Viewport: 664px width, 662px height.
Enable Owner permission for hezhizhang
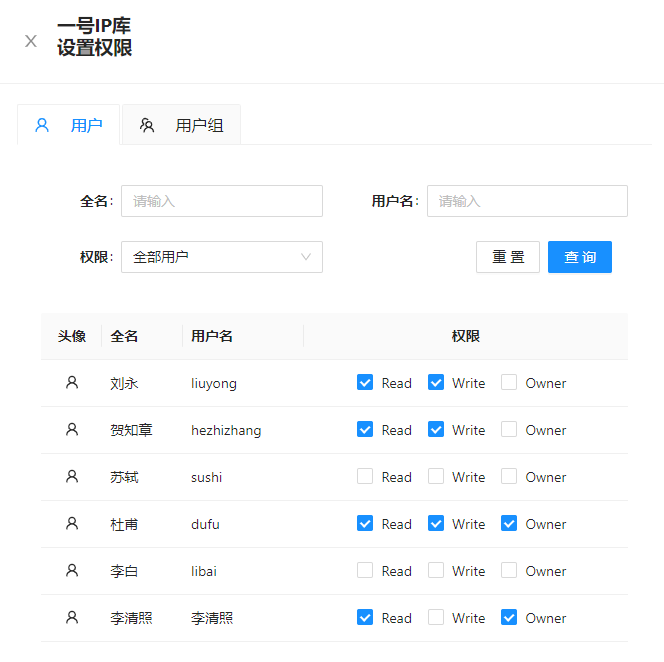[509, 429]
